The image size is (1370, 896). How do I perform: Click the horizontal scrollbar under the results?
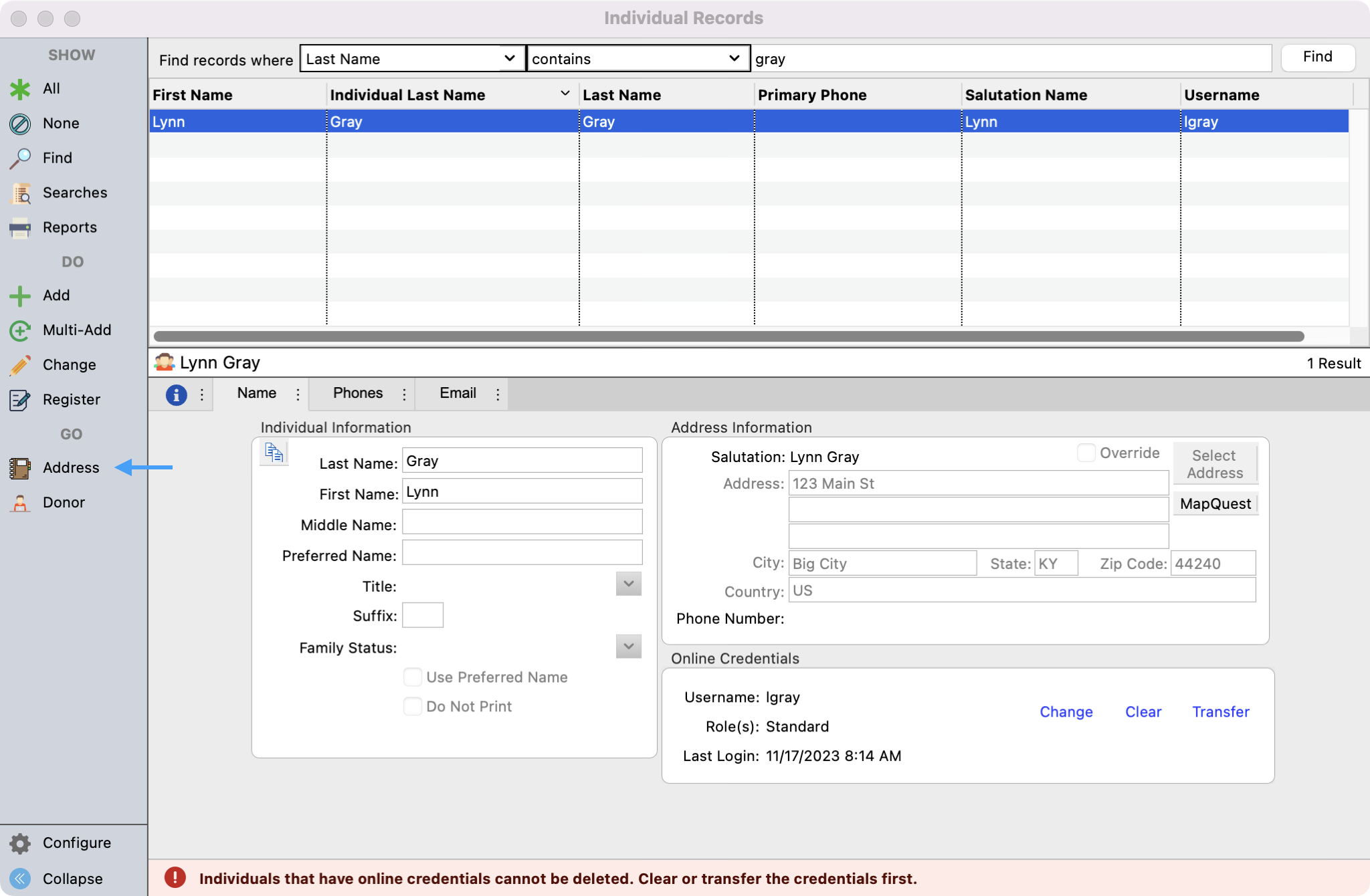tap(728, 336)
